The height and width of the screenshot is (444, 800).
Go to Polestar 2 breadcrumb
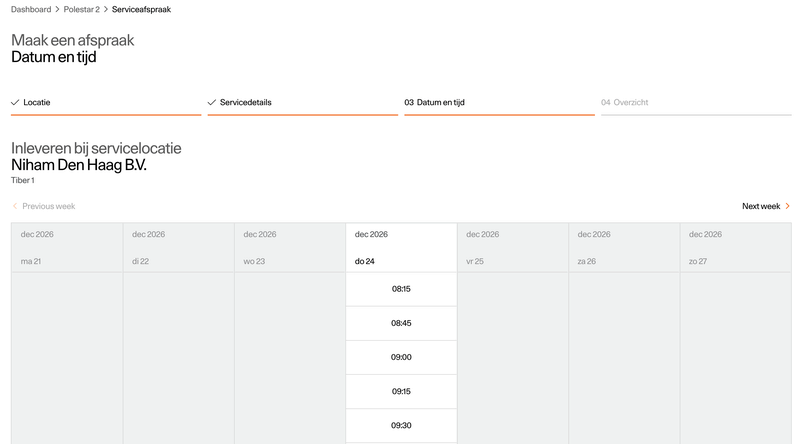(x=82, y=9)
